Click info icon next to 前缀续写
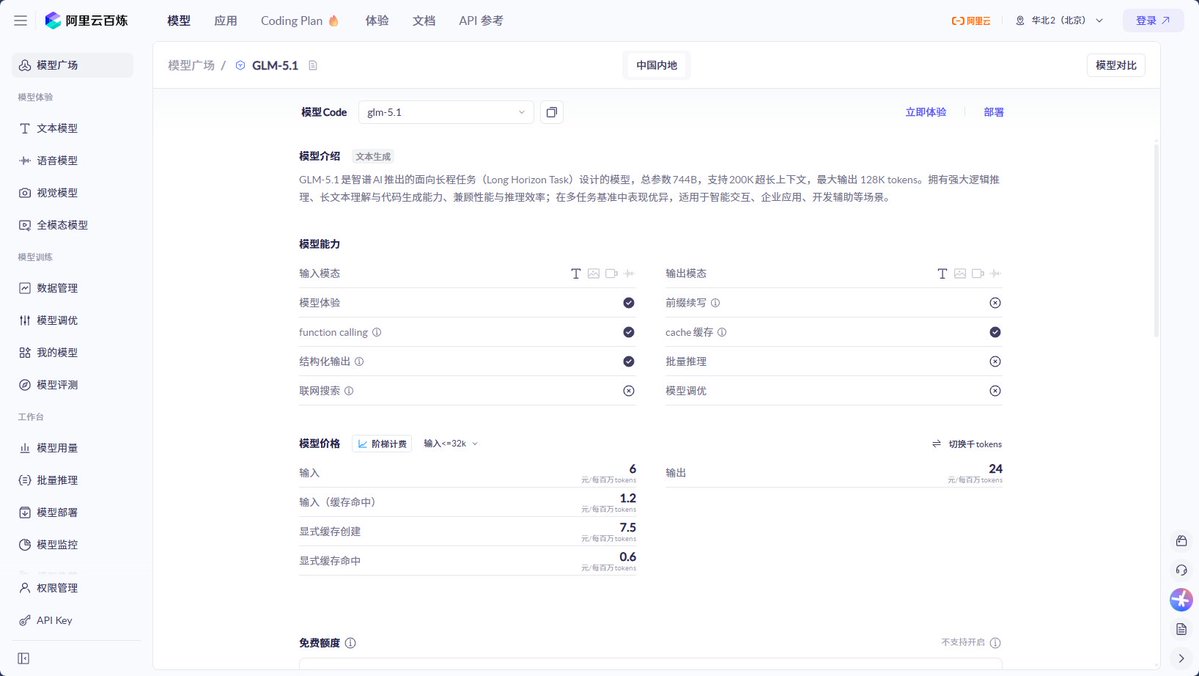This screenshot has width=1199, height=676. [715, 303]
